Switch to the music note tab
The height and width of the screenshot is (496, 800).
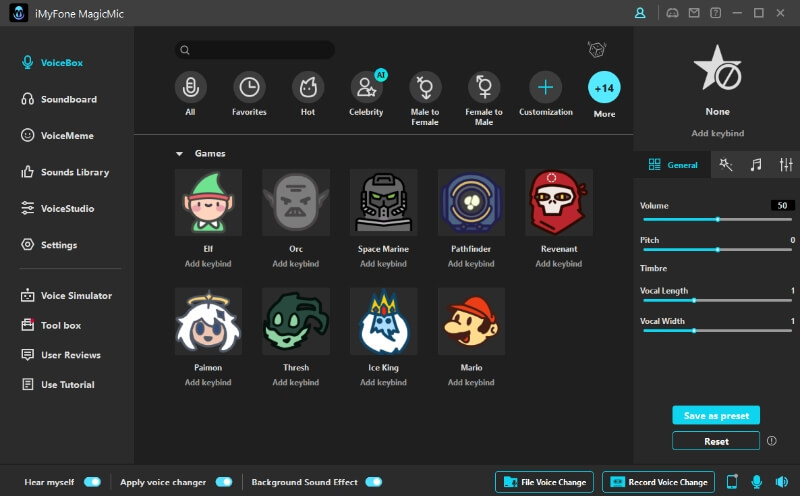756,164
